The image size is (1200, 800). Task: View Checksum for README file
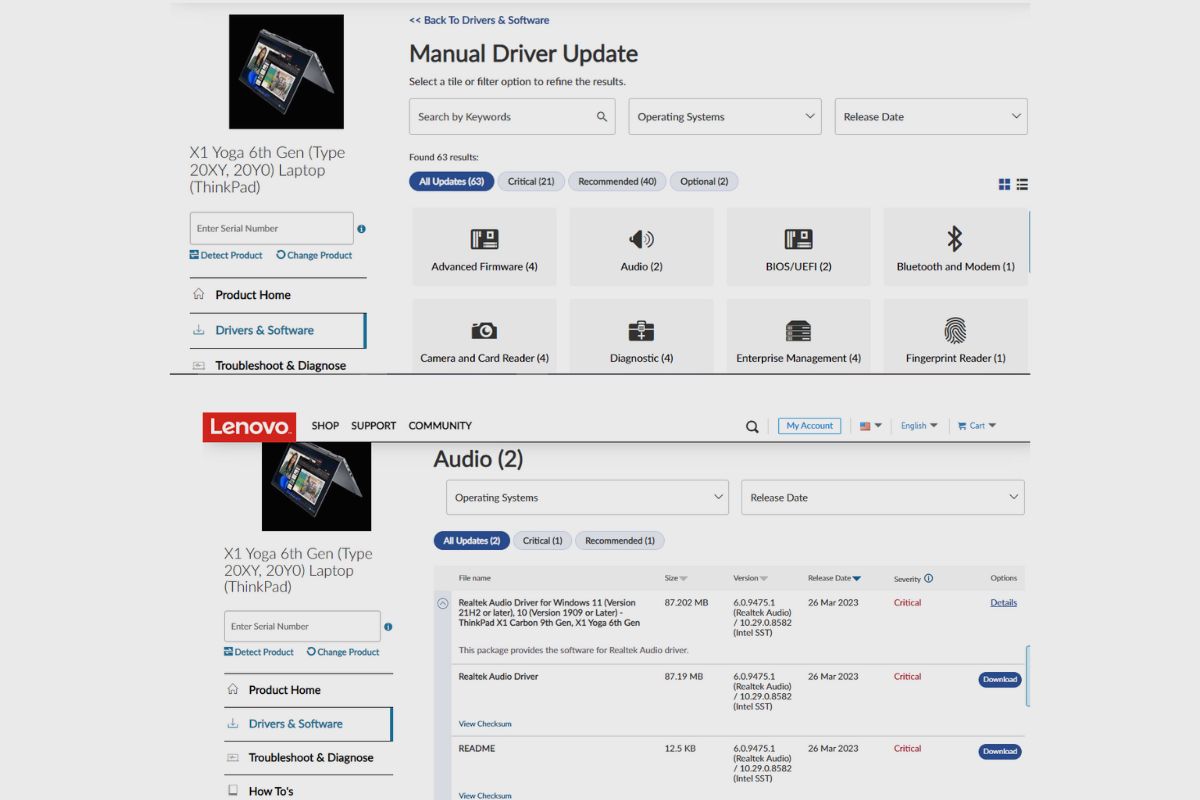tap(485, 796)
